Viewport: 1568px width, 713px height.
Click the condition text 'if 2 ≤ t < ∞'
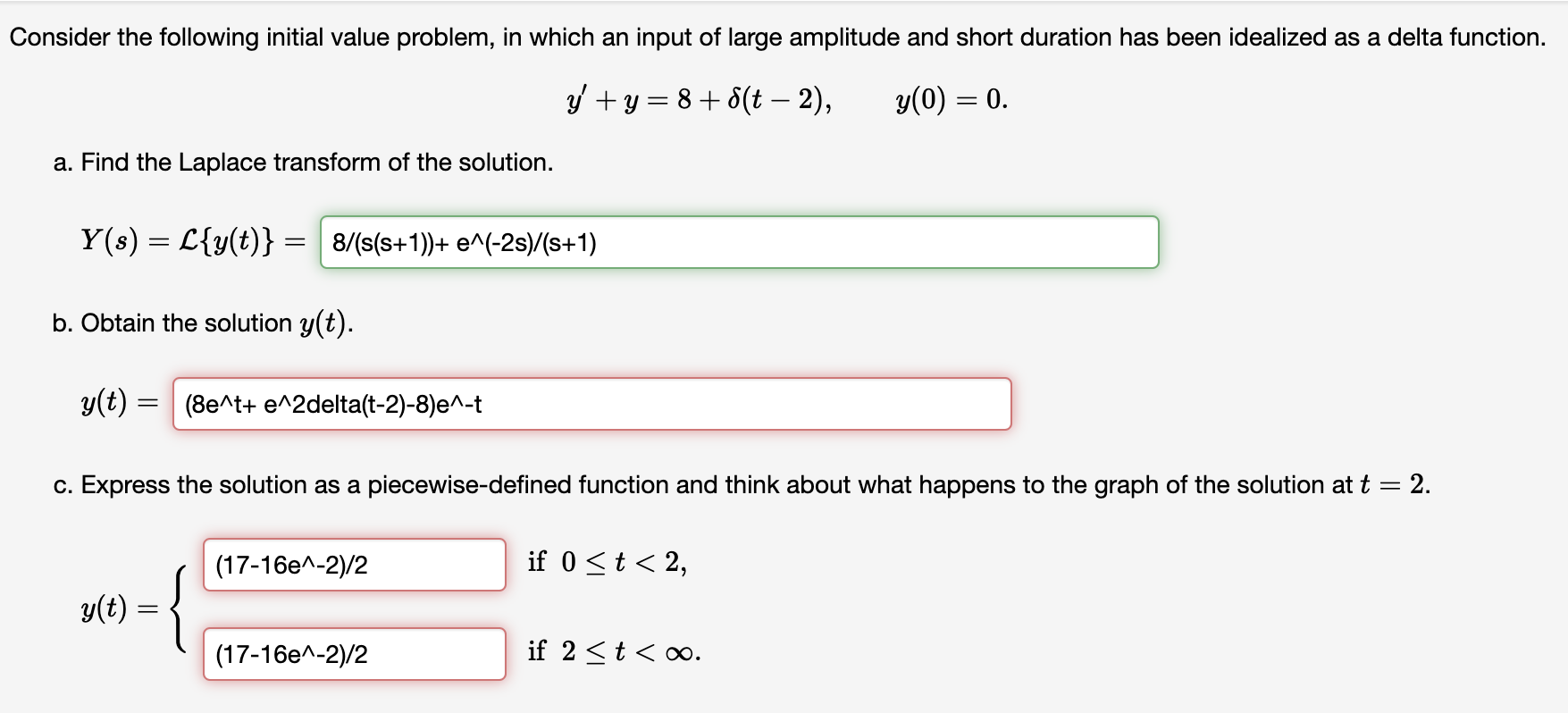tap(613, 652)
